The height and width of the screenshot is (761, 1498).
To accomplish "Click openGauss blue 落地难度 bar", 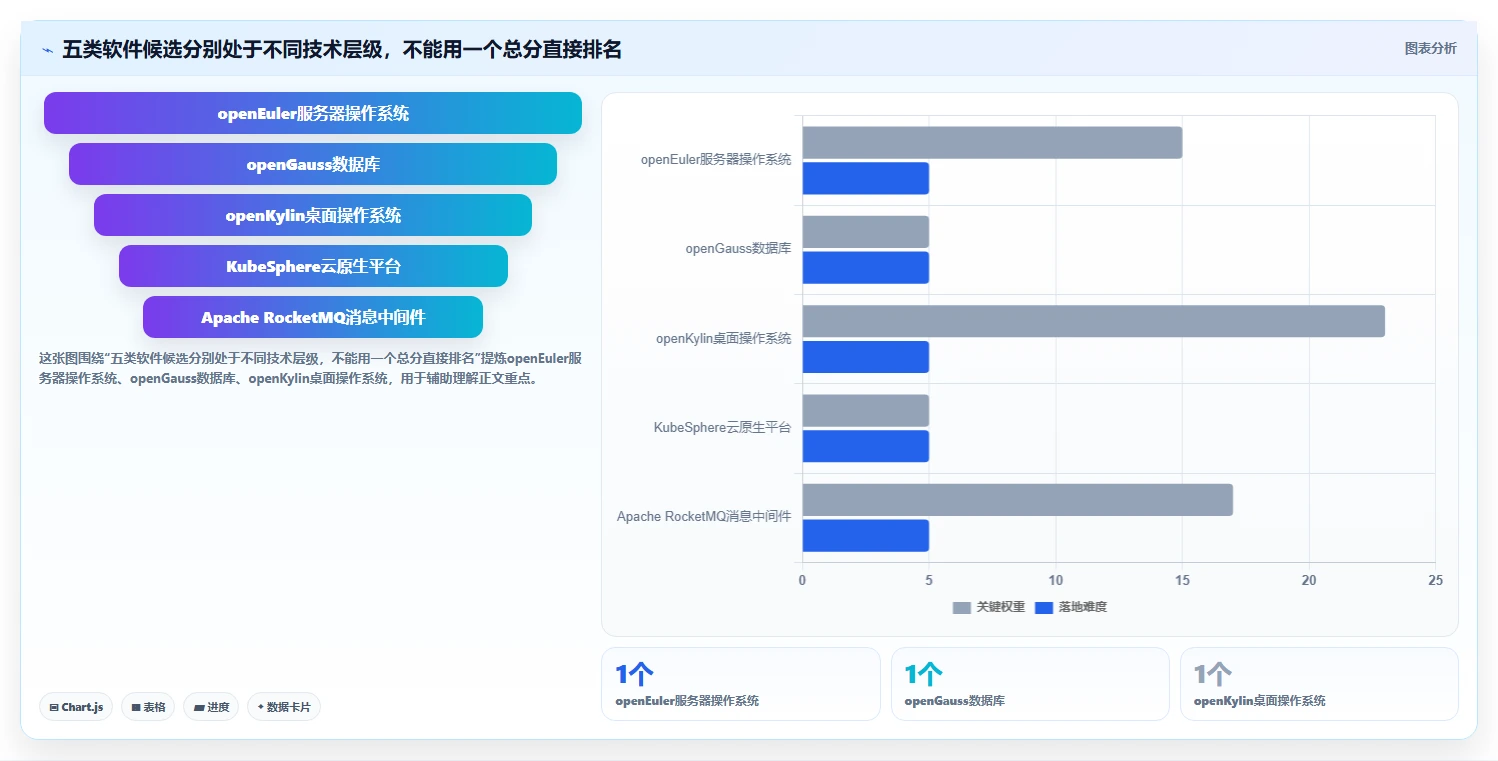I will click(865, 267).
